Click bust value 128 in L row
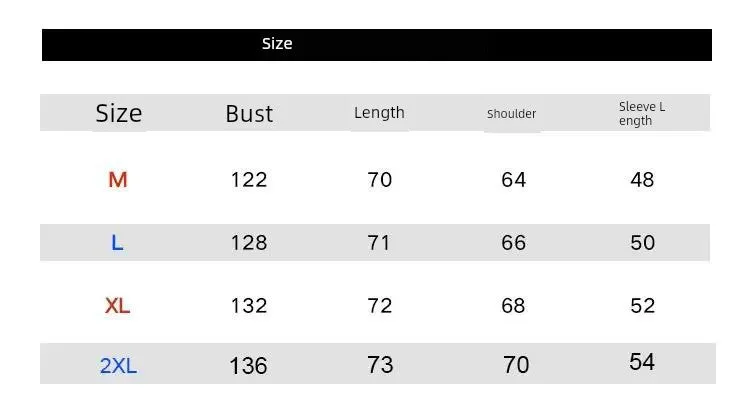The width and height of the screenshot is (750, 393). tap(249, 243)
